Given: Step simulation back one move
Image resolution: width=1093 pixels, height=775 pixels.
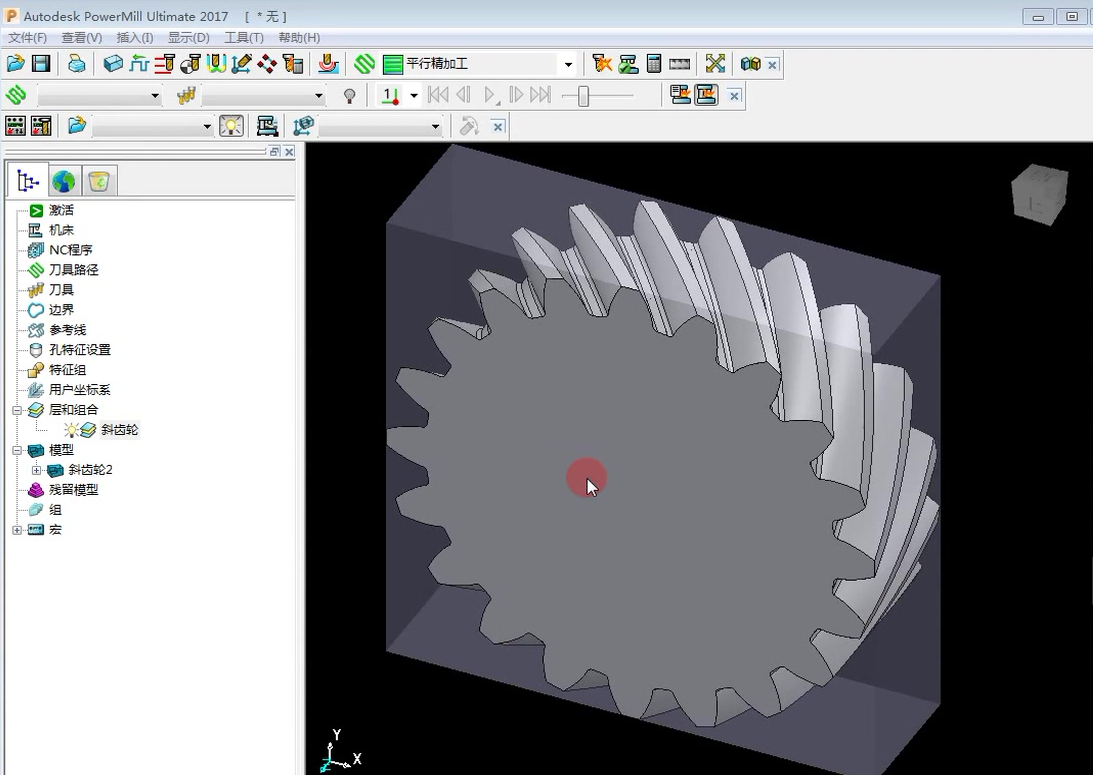Looking at the screenshot, I should (464, 95).
